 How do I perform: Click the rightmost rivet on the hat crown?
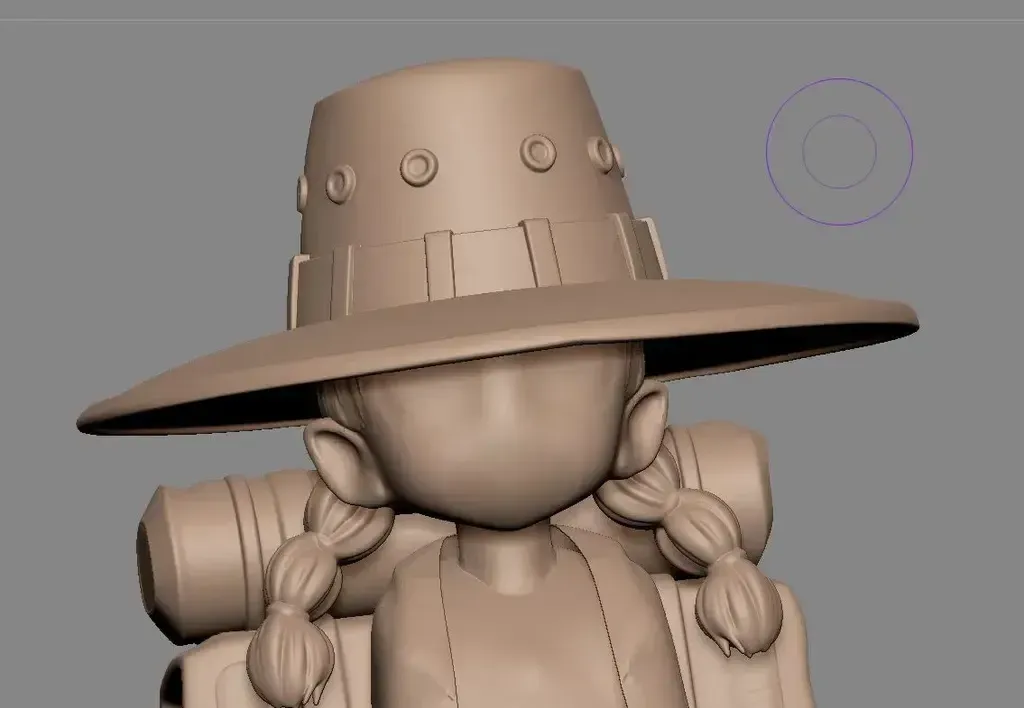603,153
